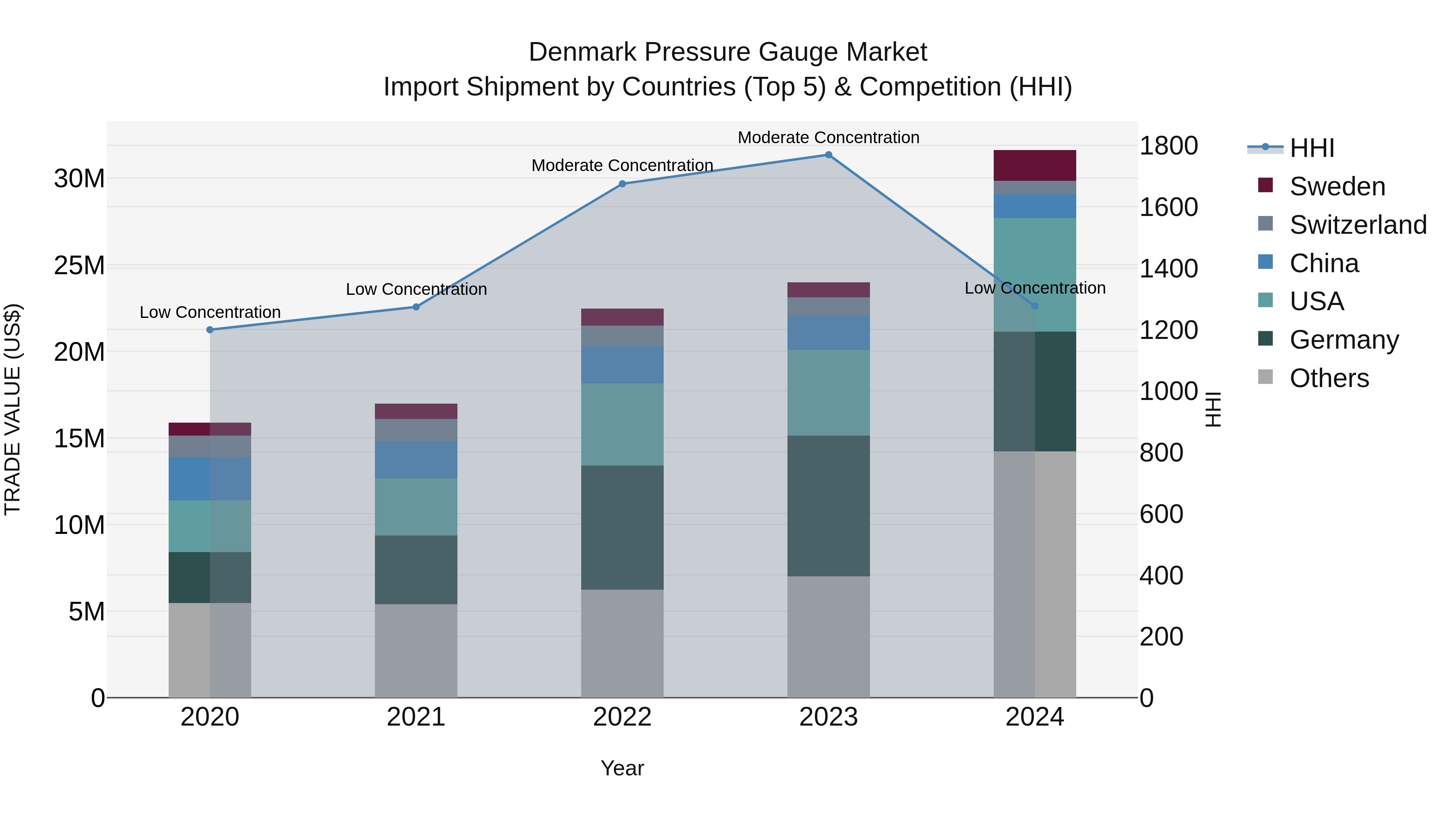The width and height of the screenshot is (1456, 819).
Task: Click the 2021 x-axis label
Action: point(416,717)
